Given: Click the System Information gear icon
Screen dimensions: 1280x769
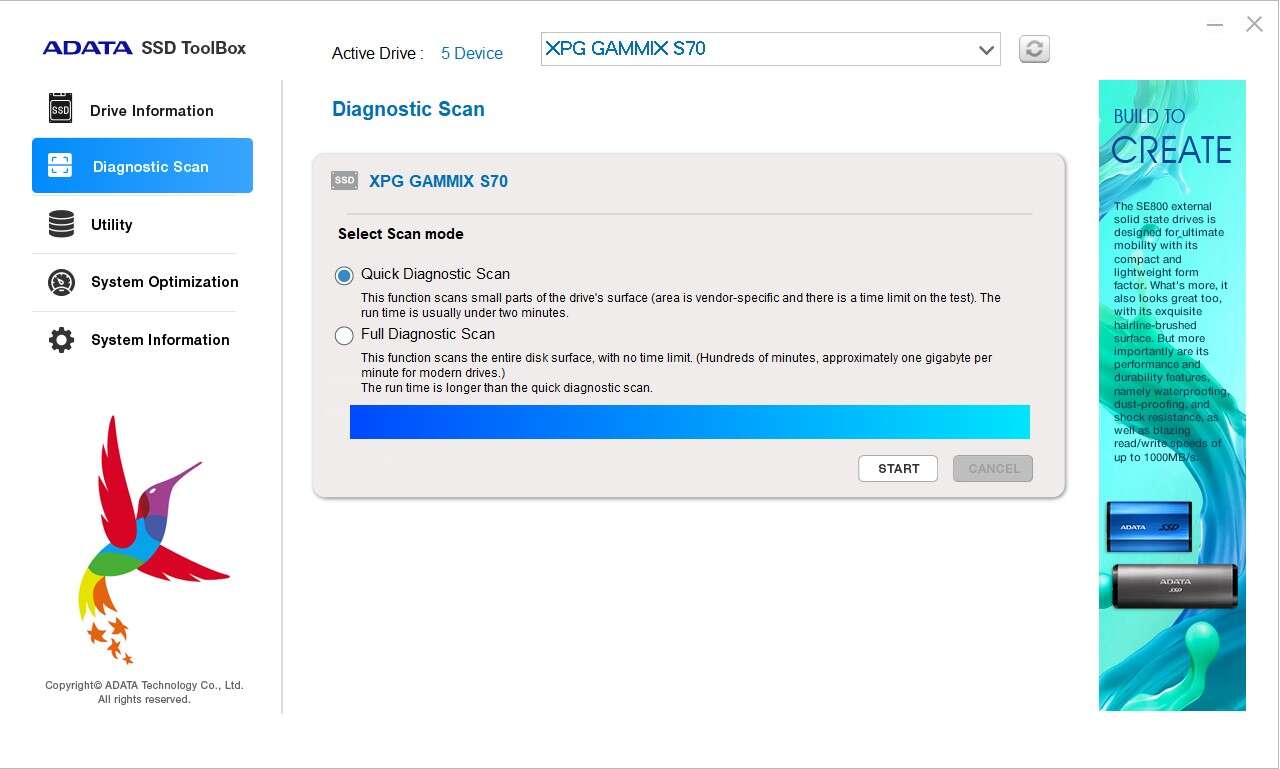Looking at the screenshot, I should tap(61, 340).
